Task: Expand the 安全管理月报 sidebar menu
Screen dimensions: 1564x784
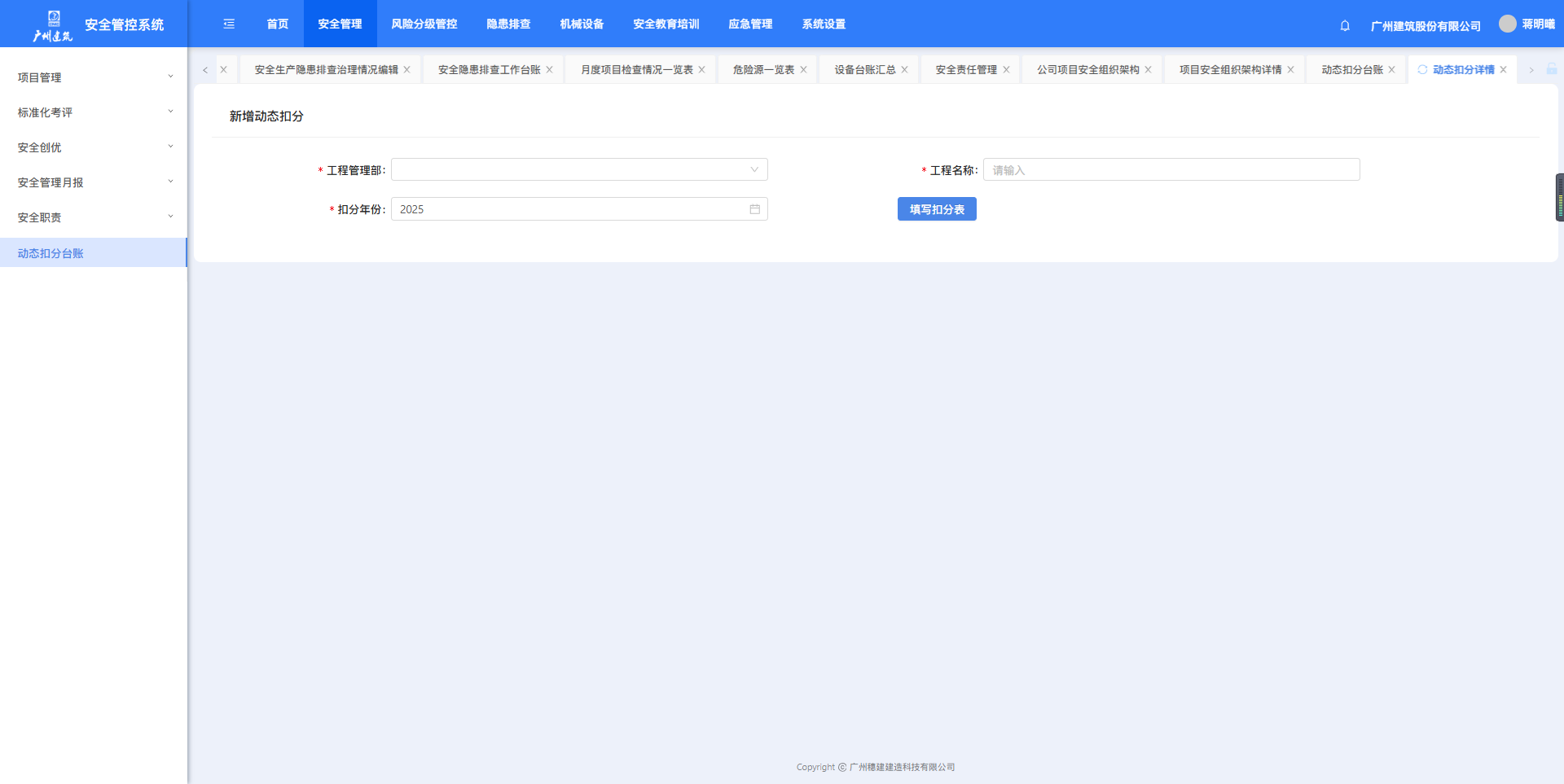Action: (x=94, y=182)
